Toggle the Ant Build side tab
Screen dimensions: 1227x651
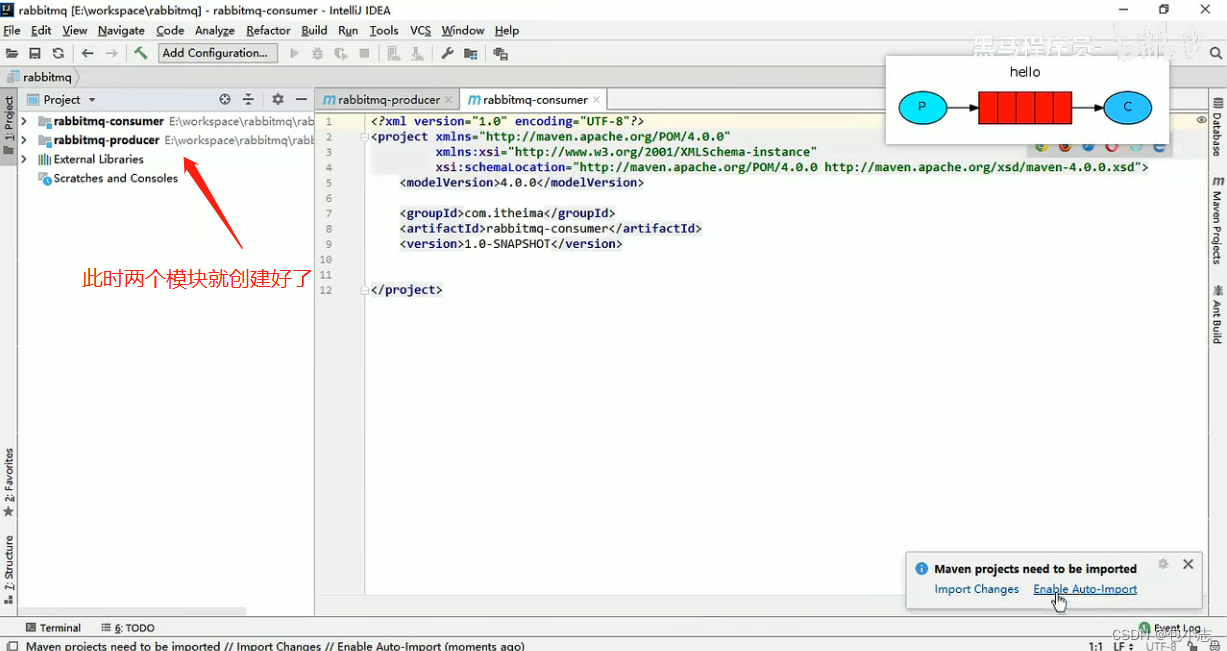(1217, 314)
